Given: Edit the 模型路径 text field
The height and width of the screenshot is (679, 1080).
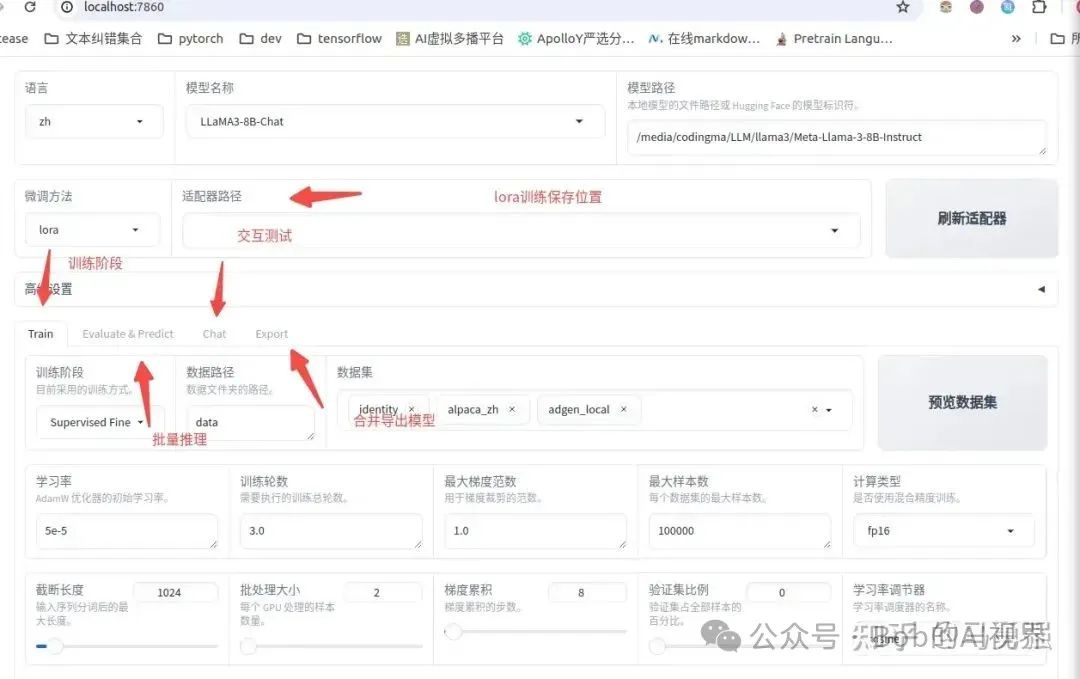Looking at the screenshot, I should coord(837,138).
